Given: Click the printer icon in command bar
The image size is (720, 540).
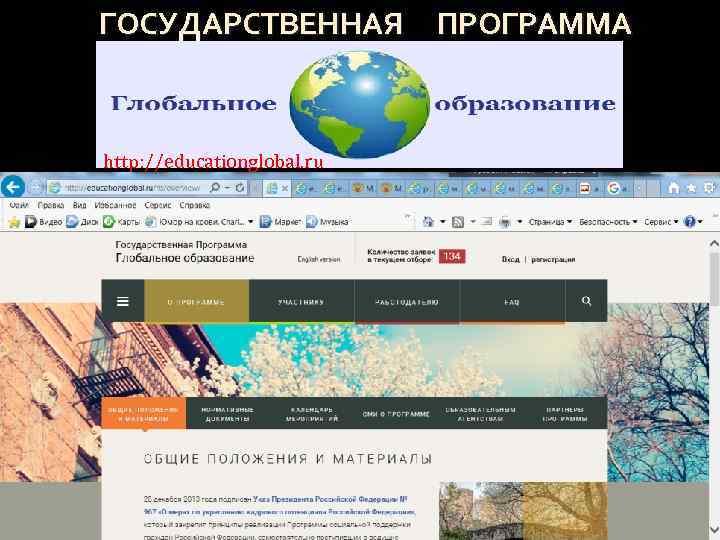Looking at the screenshot, I should point(505,222).
